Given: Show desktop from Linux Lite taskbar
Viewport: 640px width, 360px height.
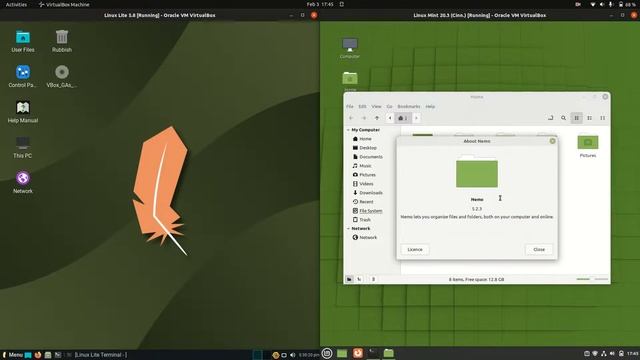Looking at the screenshot, I should (28, 355).
